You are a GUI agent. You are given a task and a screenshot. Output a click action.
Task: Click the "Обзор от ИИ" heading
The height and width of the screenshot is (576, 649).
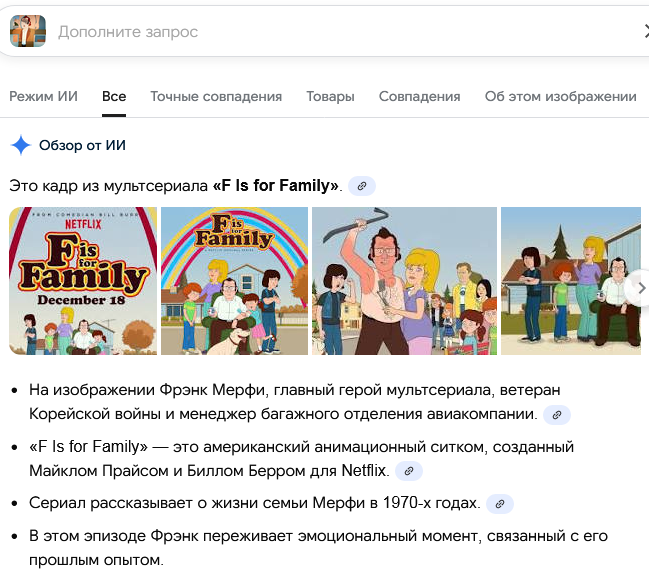(82, 145)
